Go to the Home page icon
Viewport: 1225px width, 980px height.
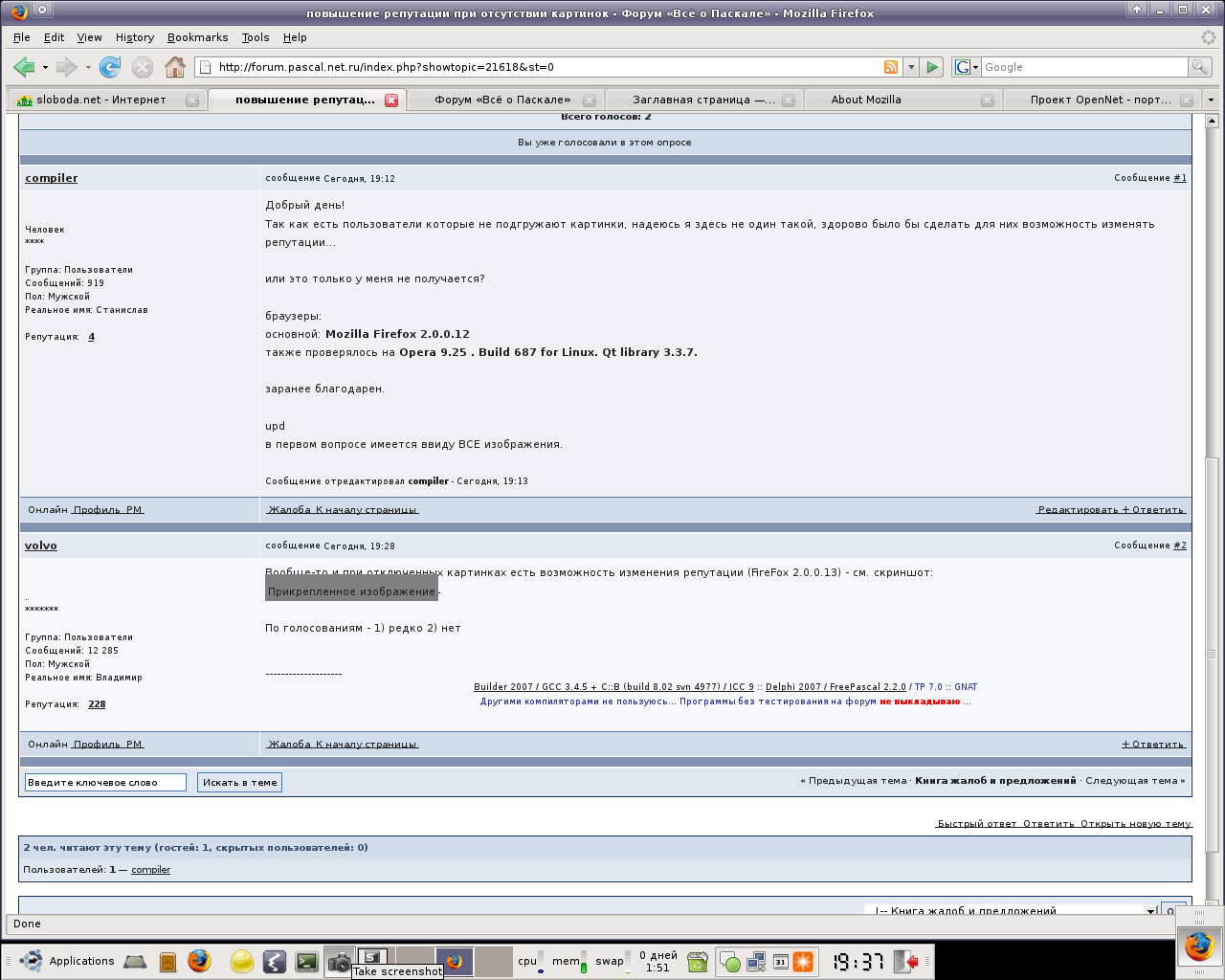[x=174, y=67]
